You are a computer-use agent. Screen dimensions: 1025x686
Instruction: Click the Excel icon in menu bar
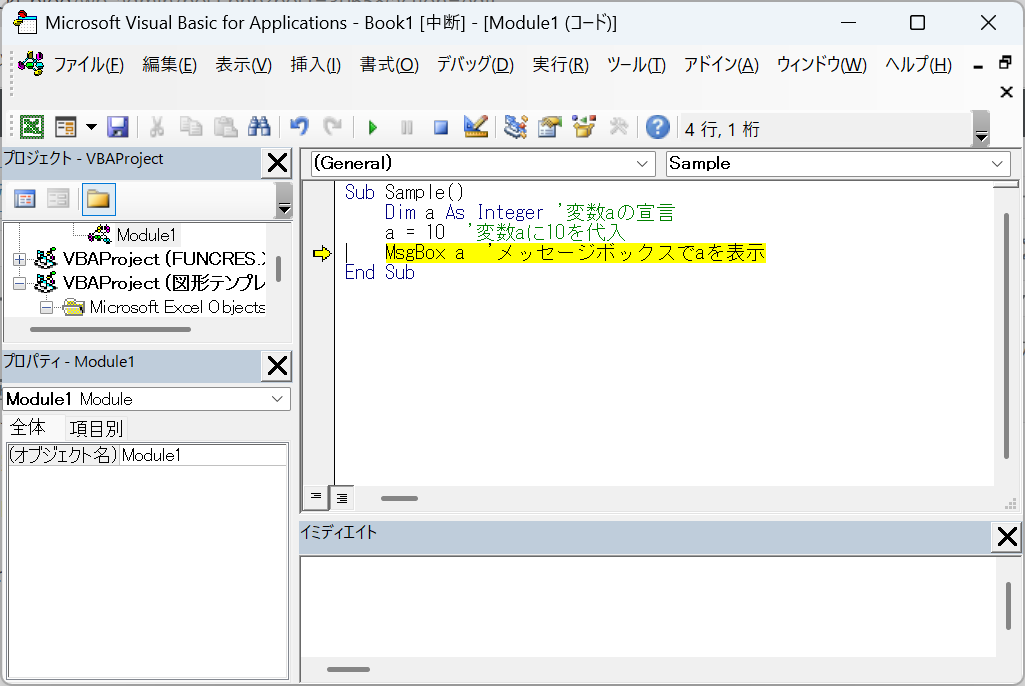point(31,63)
